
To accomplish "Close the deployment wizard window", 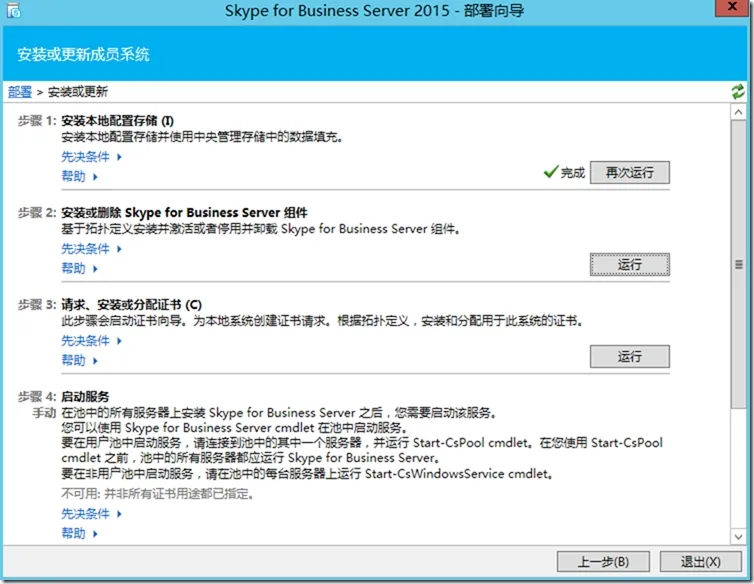I will point(732,7).
